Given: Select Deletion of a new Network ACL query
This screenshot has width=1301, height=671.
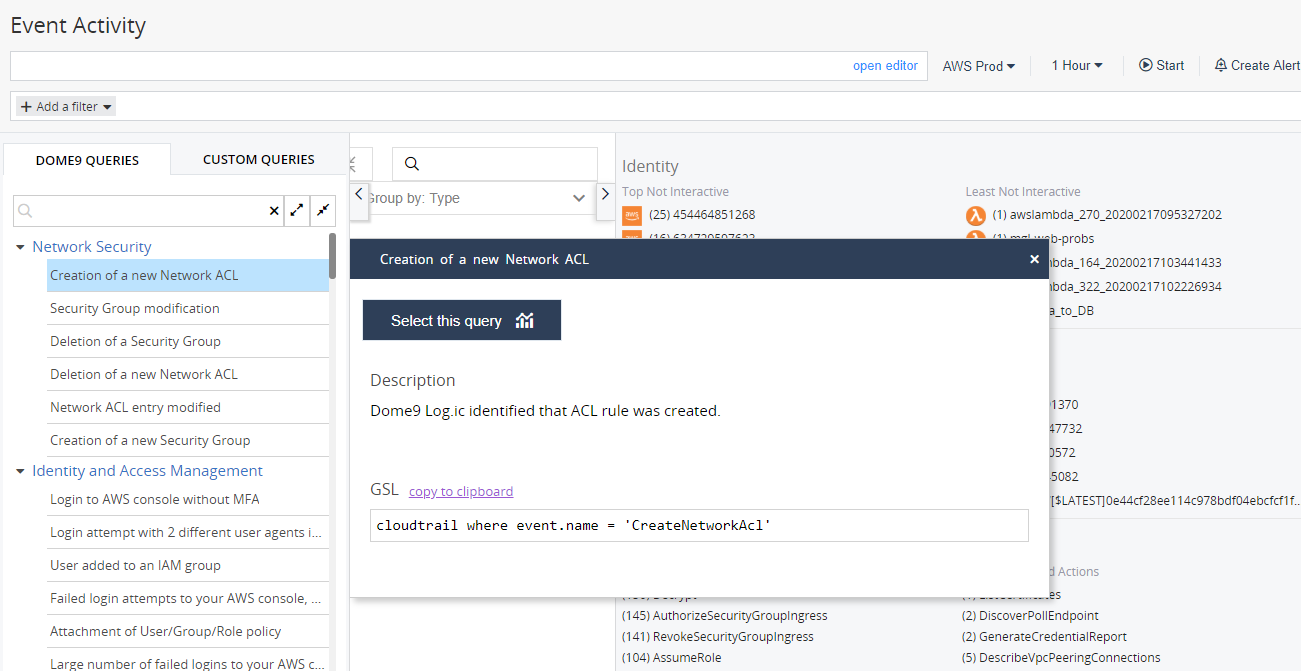Looking at the screenshot, I should [x=188, y=374].
